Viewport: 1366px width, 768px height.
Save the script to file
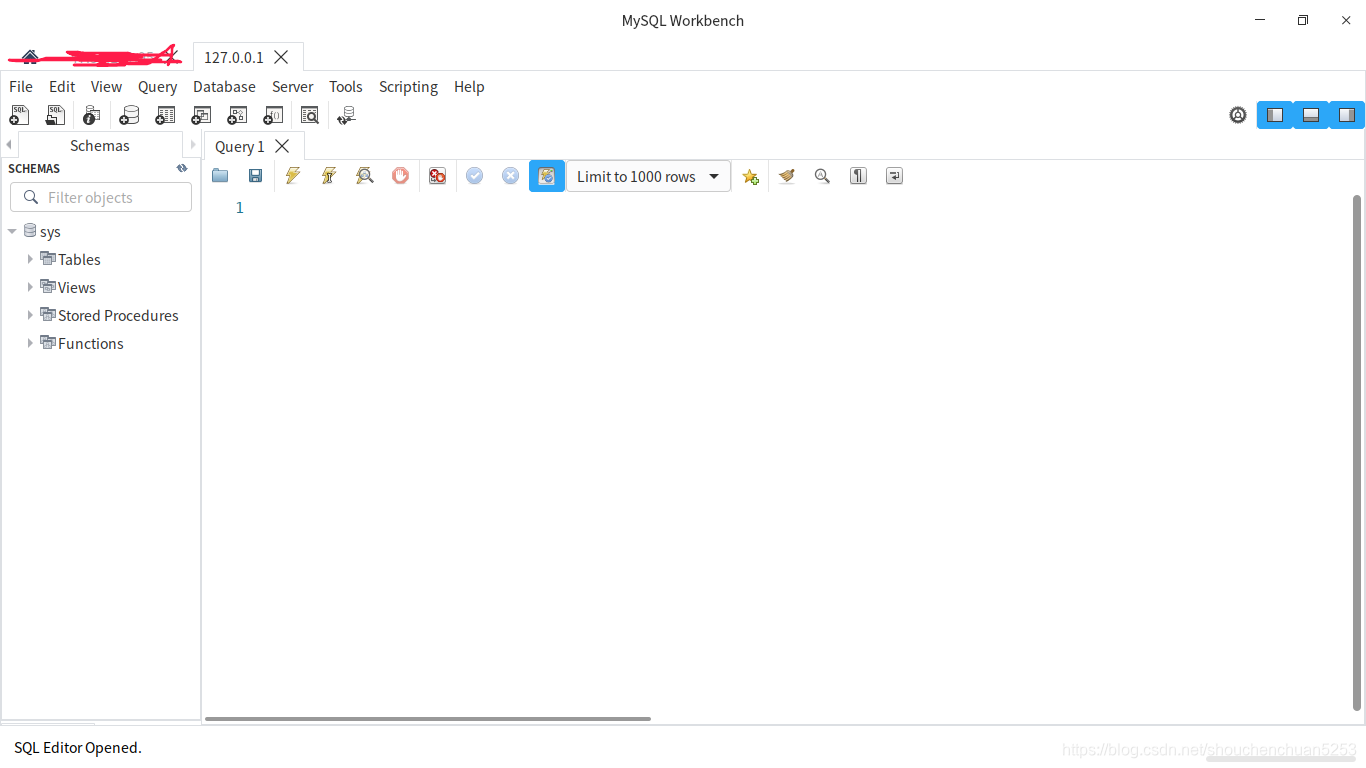point(256,176)
